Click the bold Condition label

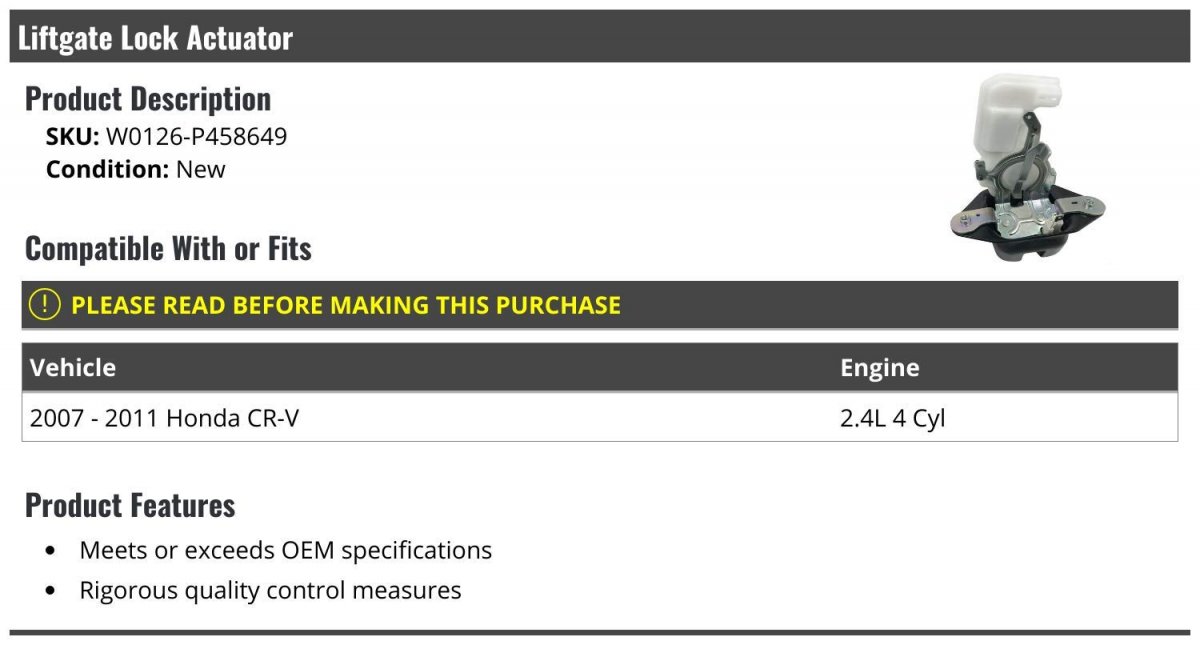pos(108,169)
